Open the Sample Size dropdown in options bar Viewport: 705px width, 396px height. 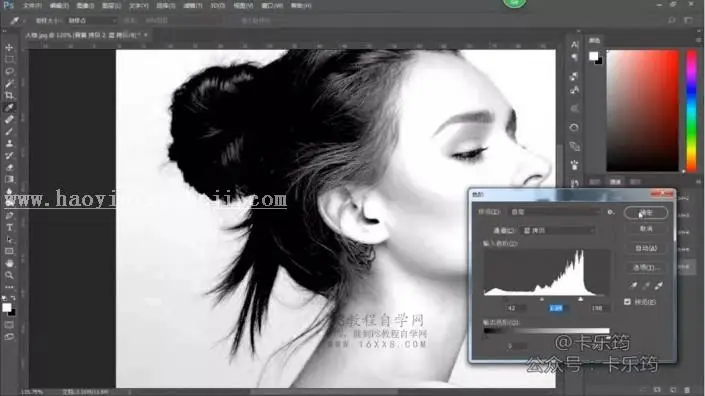click(x=92, y=21)
